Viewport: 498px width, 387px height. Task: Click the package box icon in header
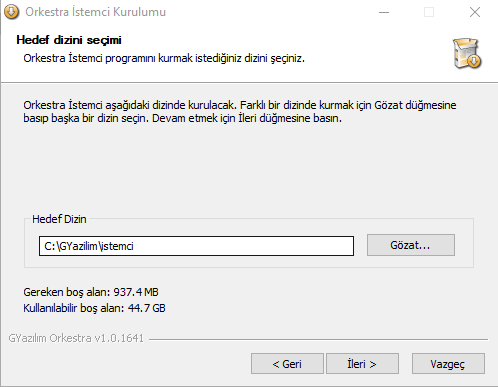[467, 53]
